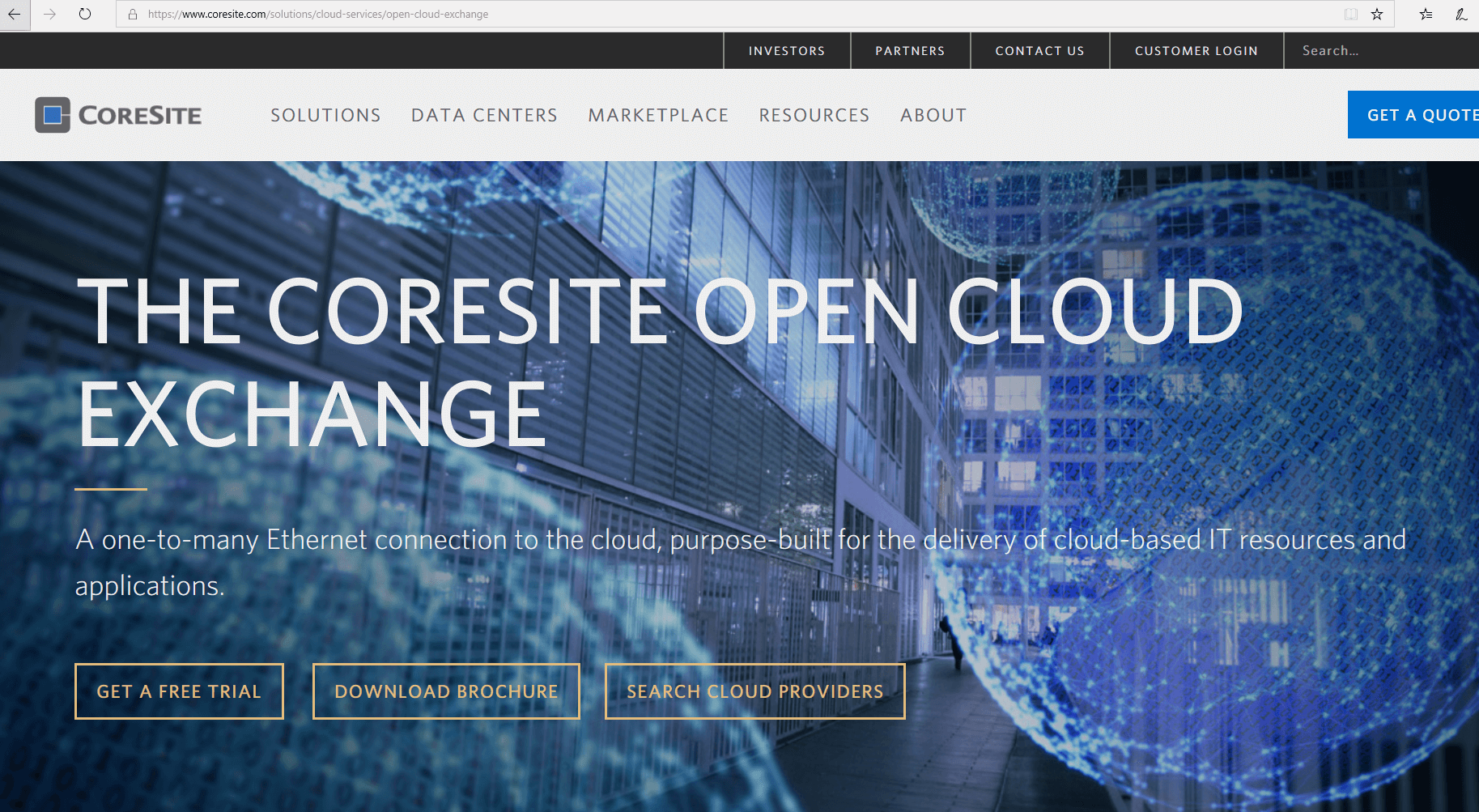The image size is (1479, 812).
Task: Start a Web Note with the pen icon
Action: point(1461,14)
